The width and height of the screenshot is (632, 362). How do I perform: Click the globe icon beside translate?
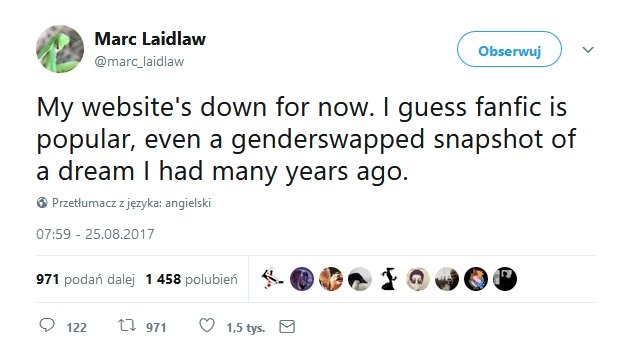(x=42, y=202)
